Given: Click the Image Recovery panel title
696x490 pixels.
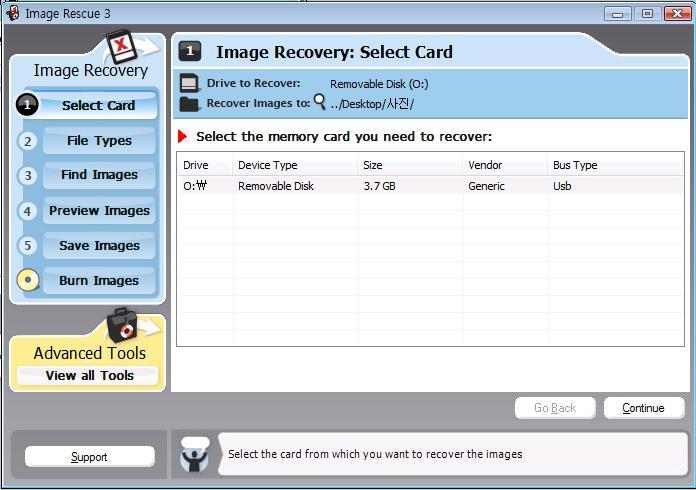Looking at the screenshot, I should [91, 71].
